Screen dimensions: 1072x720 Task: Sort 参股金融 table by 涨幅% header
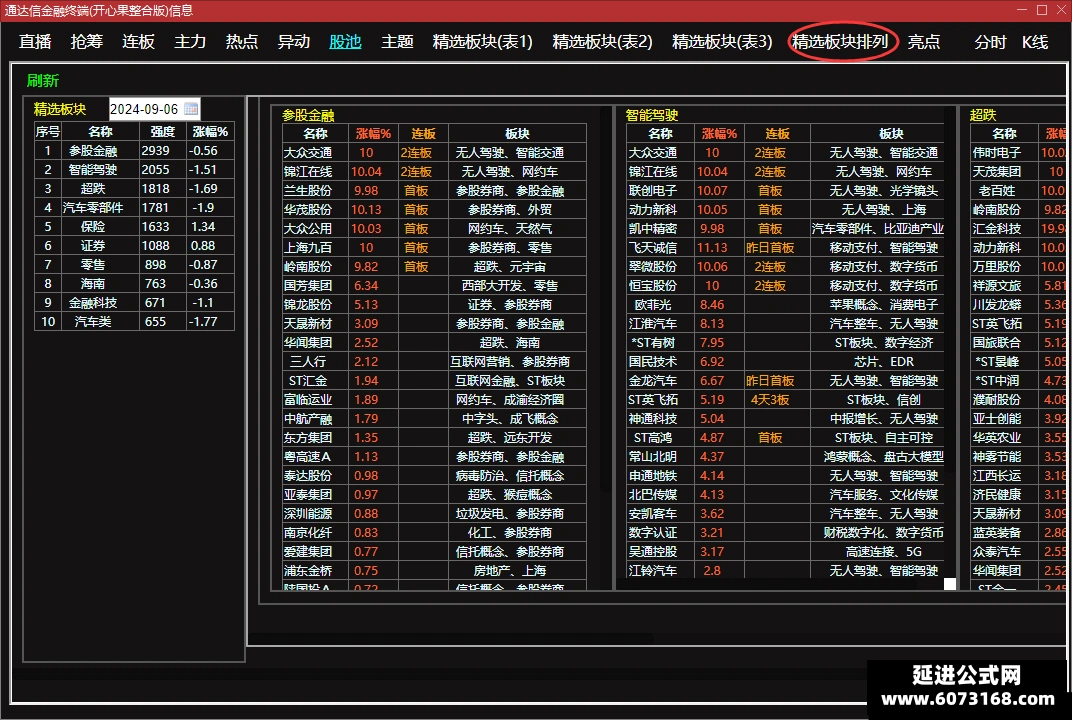click(x=373, y=133)
